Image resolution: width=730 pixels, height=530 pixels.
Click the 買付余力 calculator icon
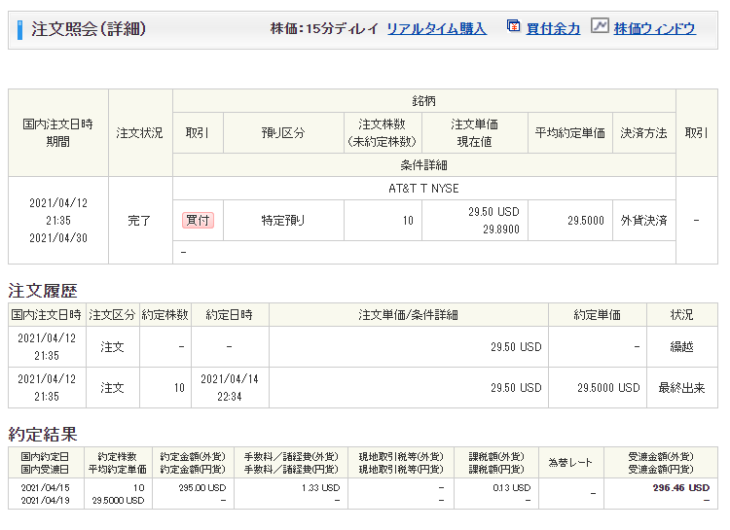513,27
